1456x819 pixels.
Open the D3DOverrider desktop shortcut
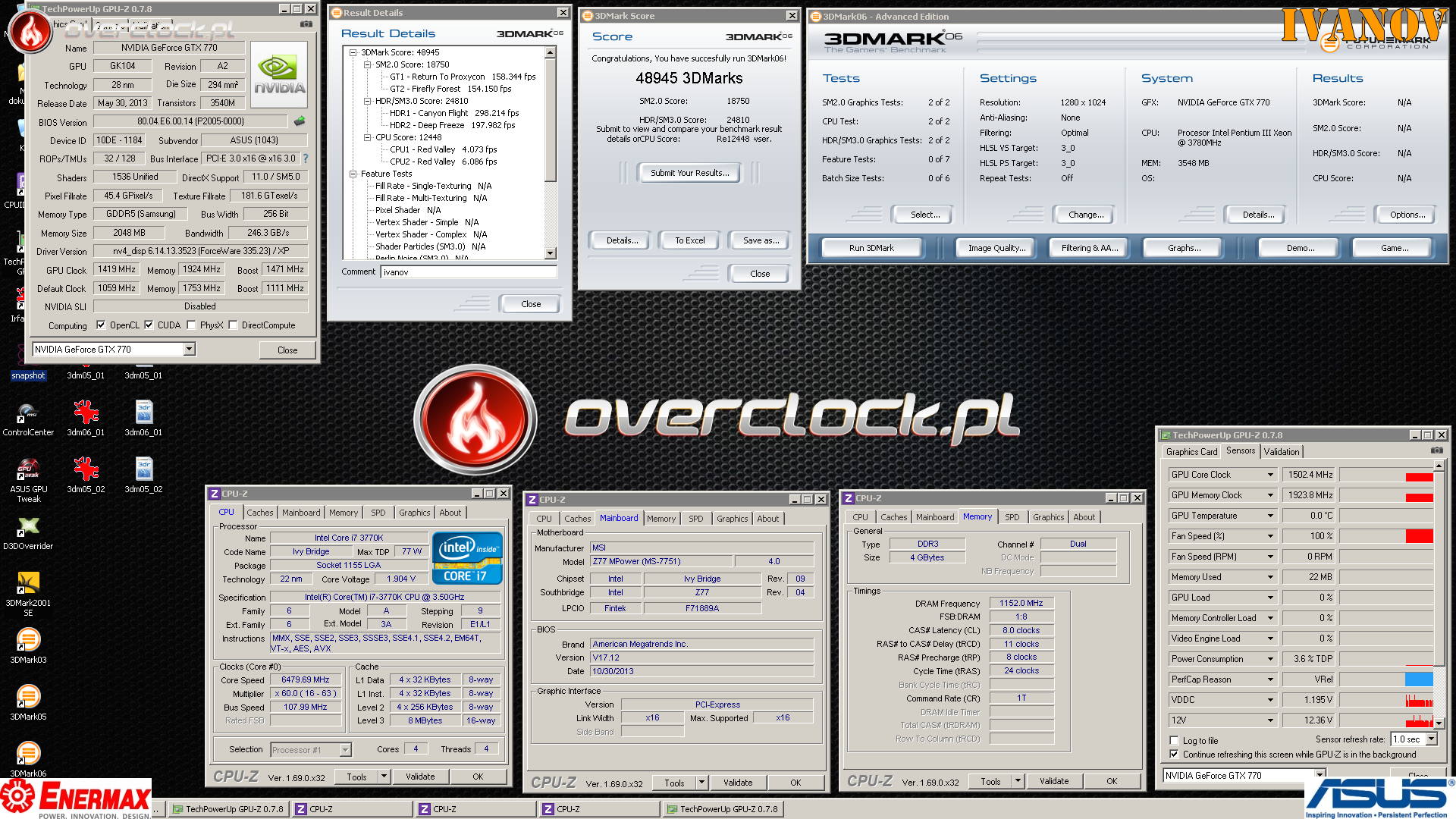28,533
